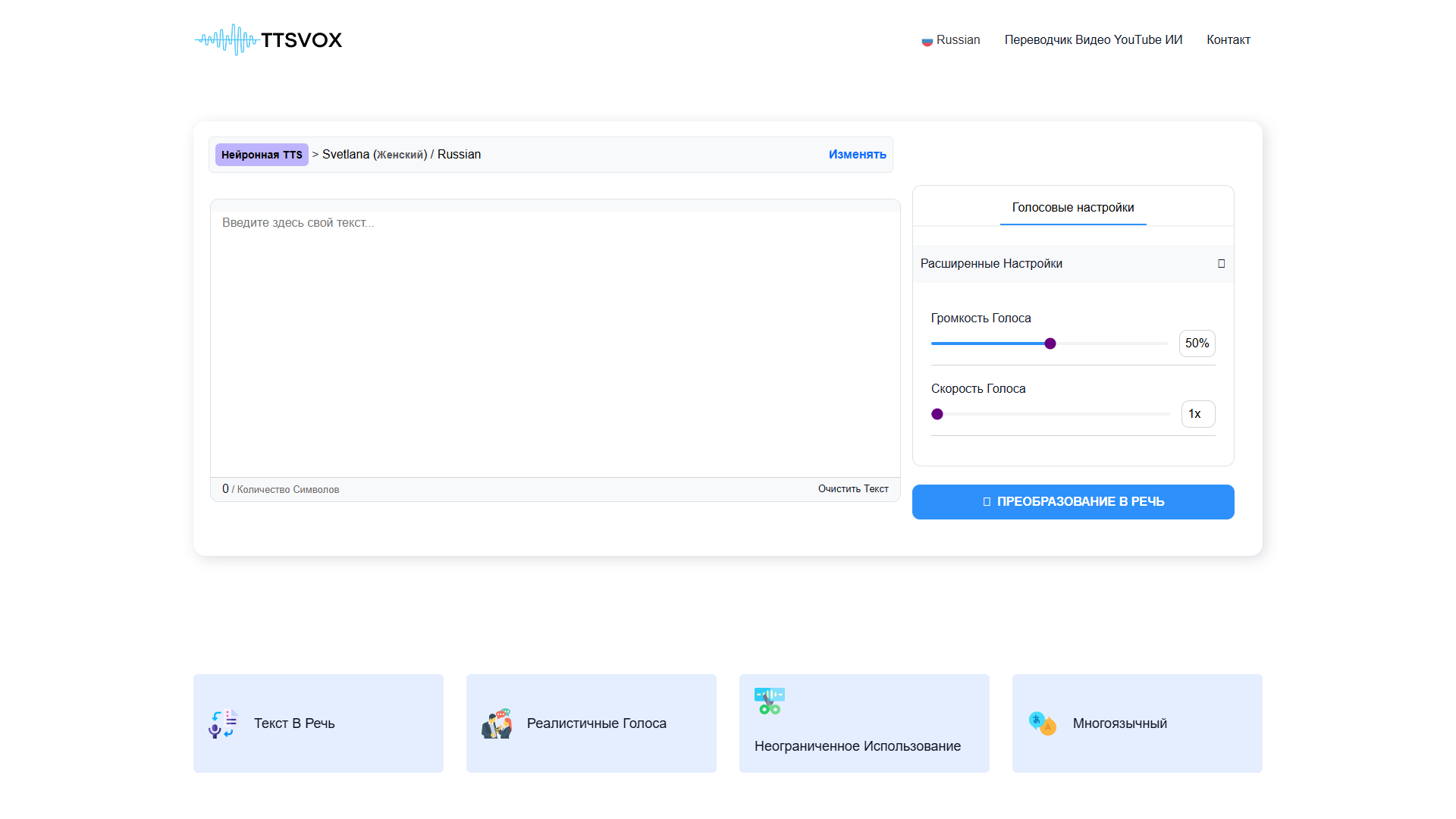The image size is (1456, 819).
Task: Toggle the Расширенные Настройки expand icon
Action: coord(1221,264)
